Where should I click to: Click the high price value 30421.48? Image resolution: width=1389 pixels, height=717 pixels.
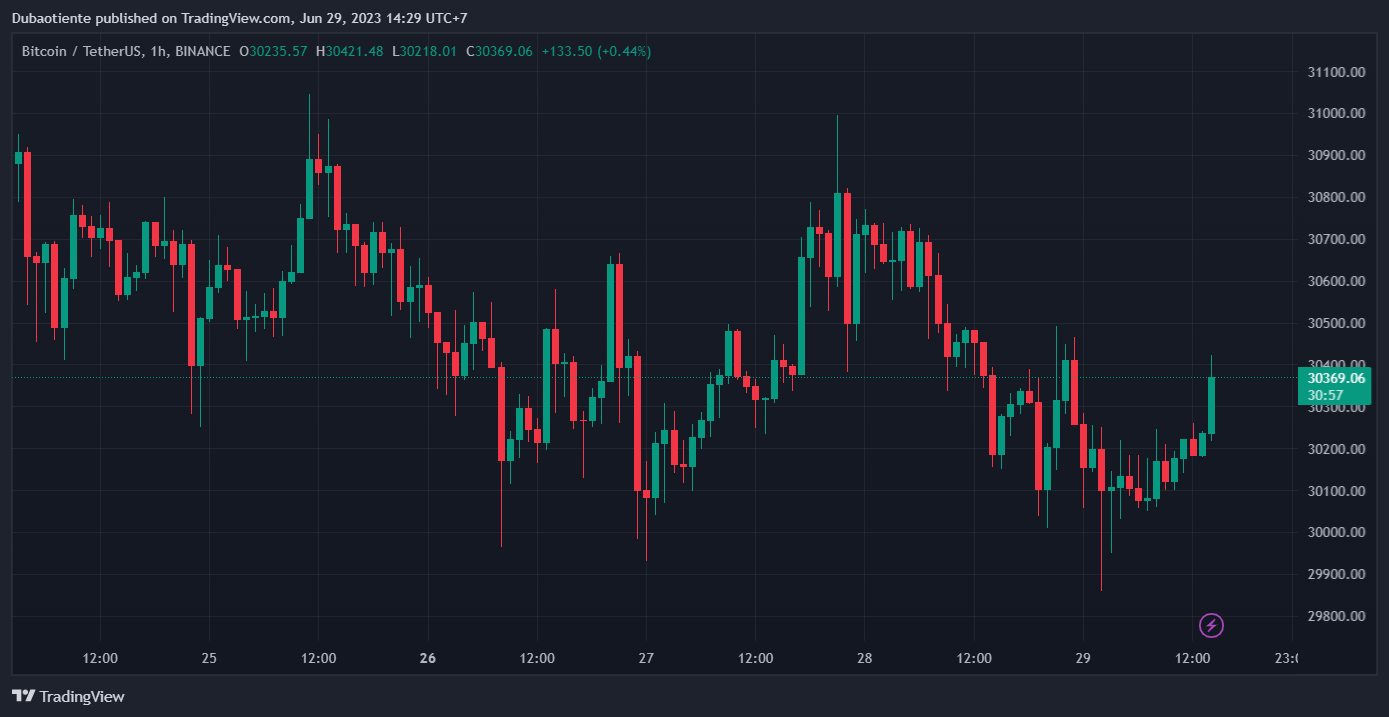point(354,51)
